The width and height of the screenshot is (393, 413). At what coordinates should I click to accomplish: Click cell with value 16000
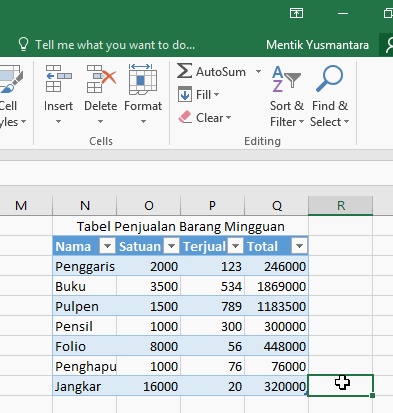click(148, 386)
